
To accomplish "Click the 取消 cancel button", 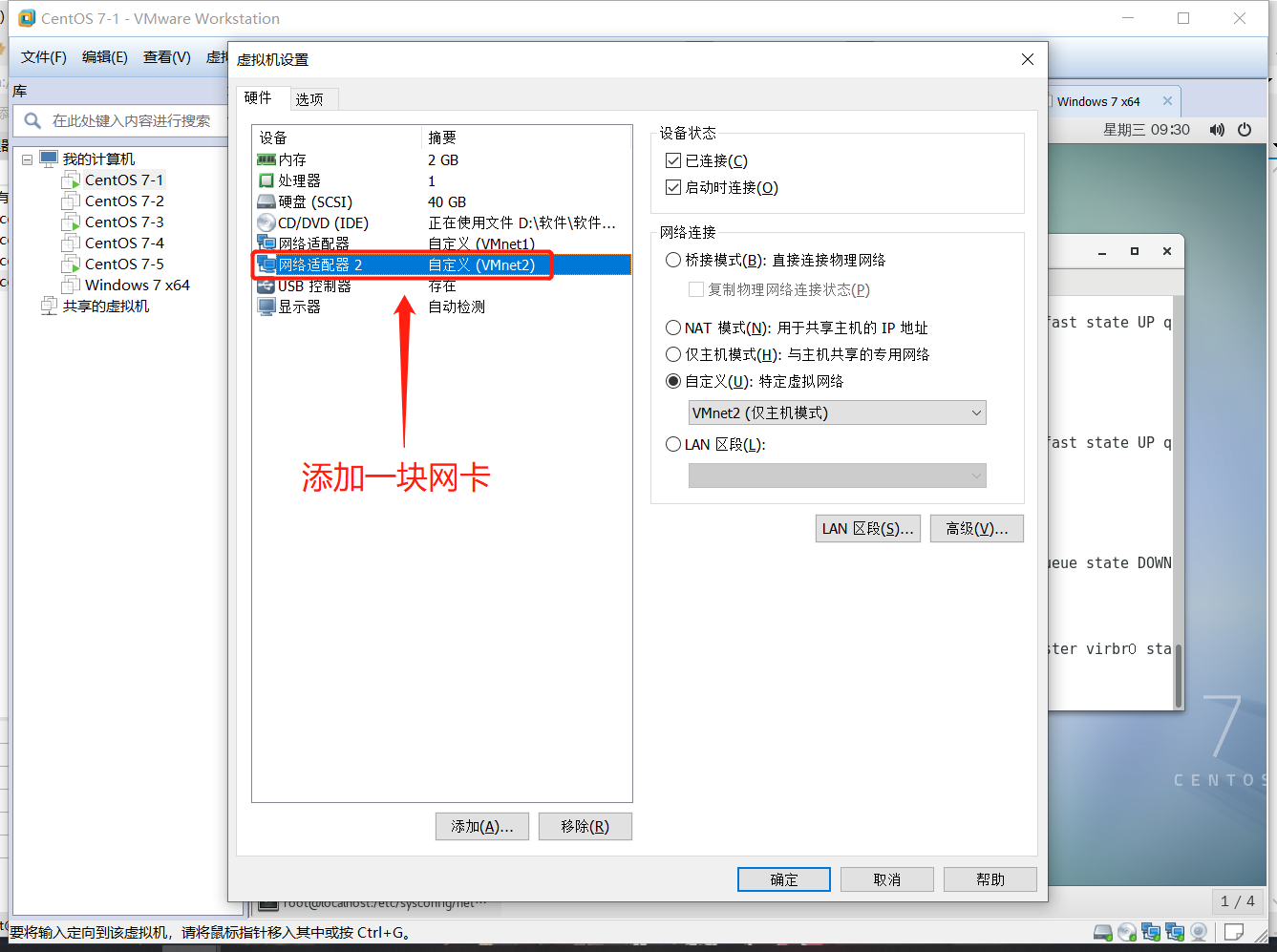I will point(887,879).
